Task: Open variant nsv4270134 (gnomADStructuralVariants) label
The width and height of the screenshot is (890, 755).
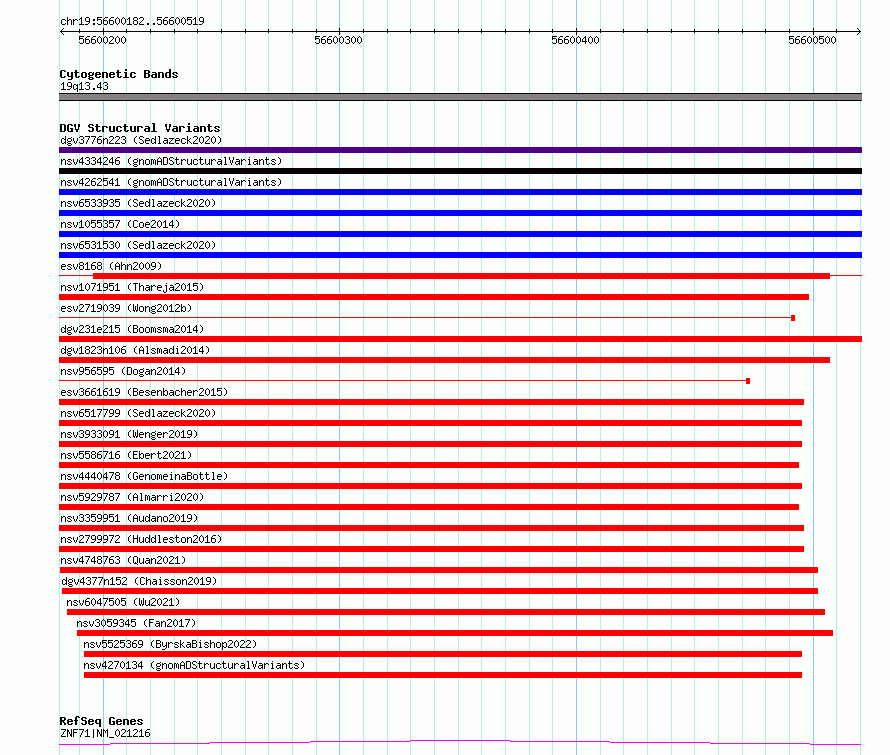Action: click(194, 665)
